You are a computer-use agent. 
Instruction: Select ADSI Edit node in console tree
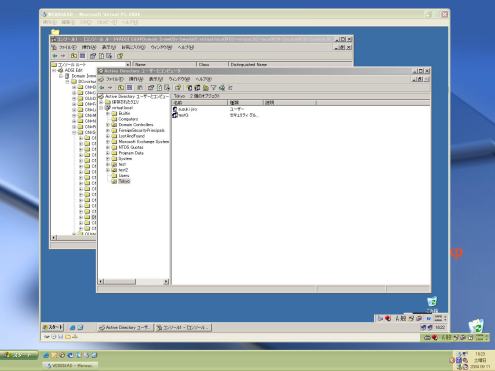pos(73,70)
